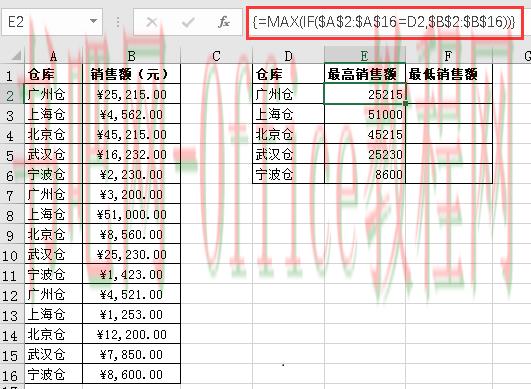Select header cell 最低销售额
The width and height of the screenshot is (531, 389).
(449, 74)
